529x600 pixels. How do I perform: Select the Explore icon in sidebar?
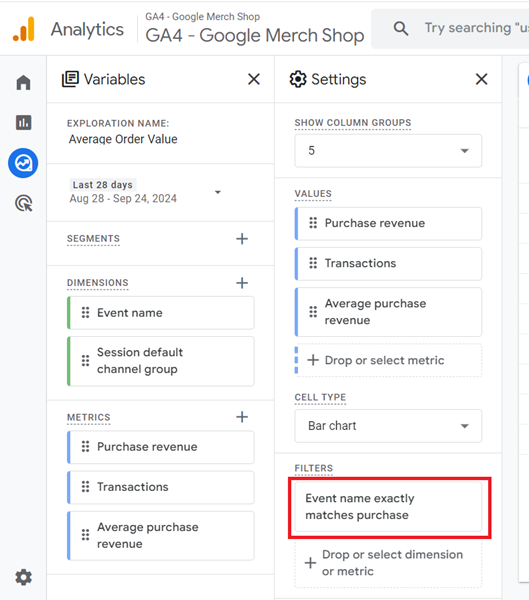(x=23, y=163)
